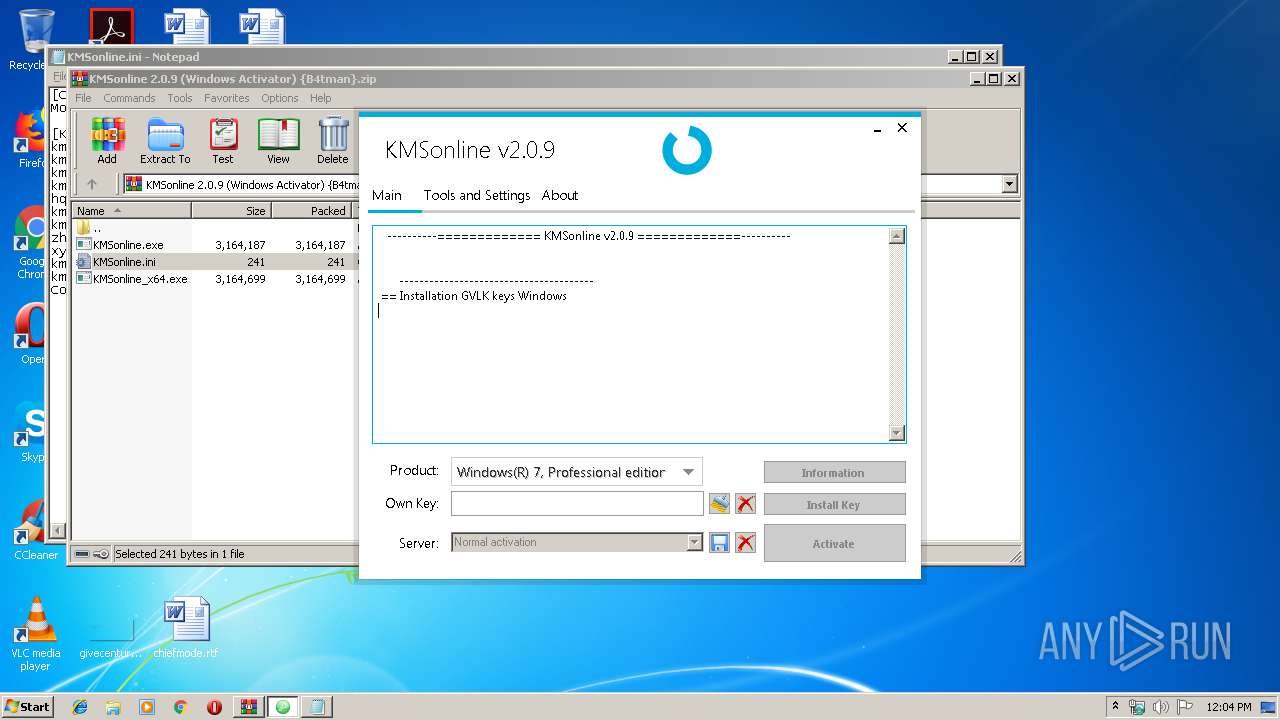Switch to WinRAR taskbar button
This screenshot has width=1280, height=720.
pyautogui.click(x=249, y=707)
